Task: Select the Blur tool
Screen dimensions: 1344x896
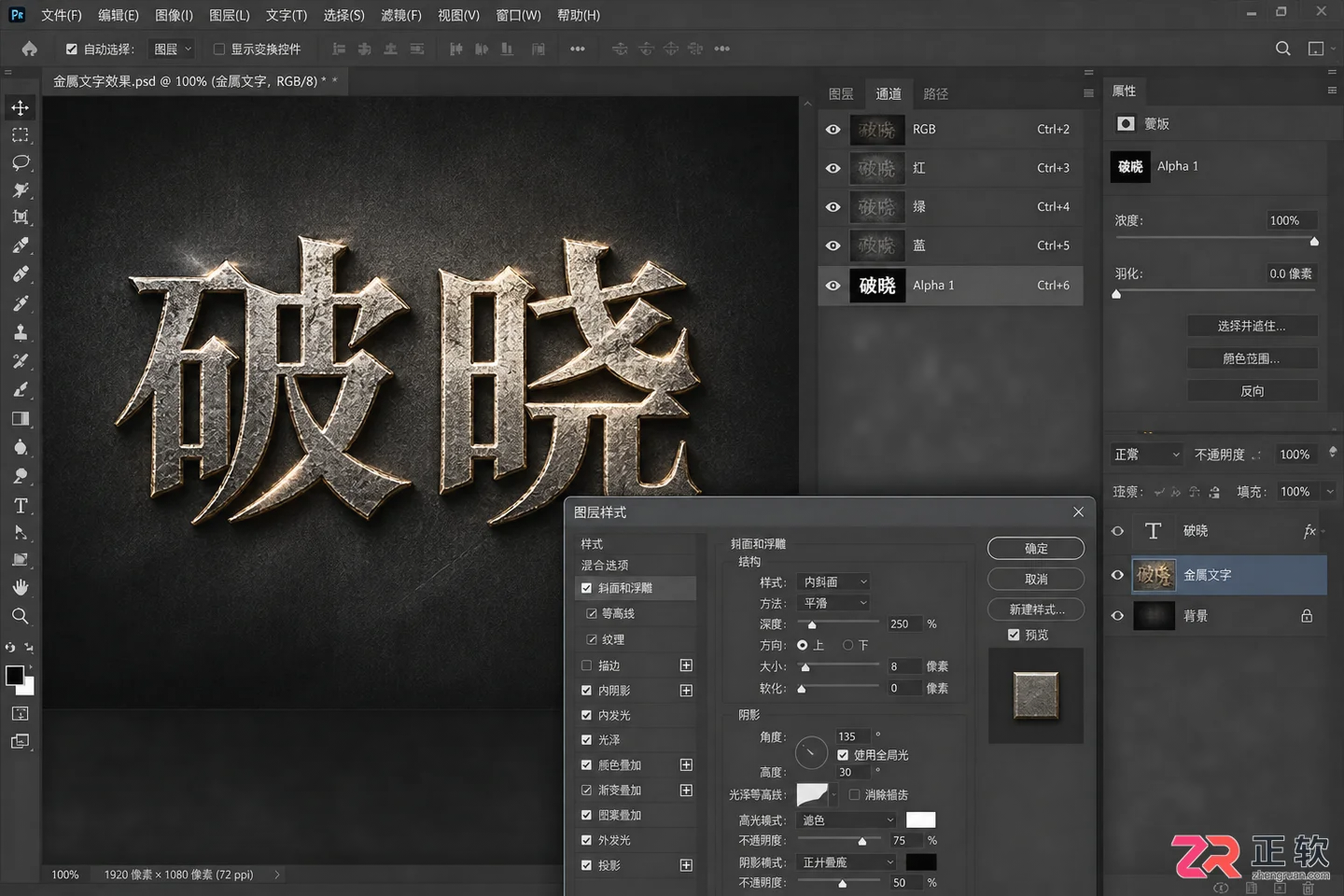Action: (20, 448)
